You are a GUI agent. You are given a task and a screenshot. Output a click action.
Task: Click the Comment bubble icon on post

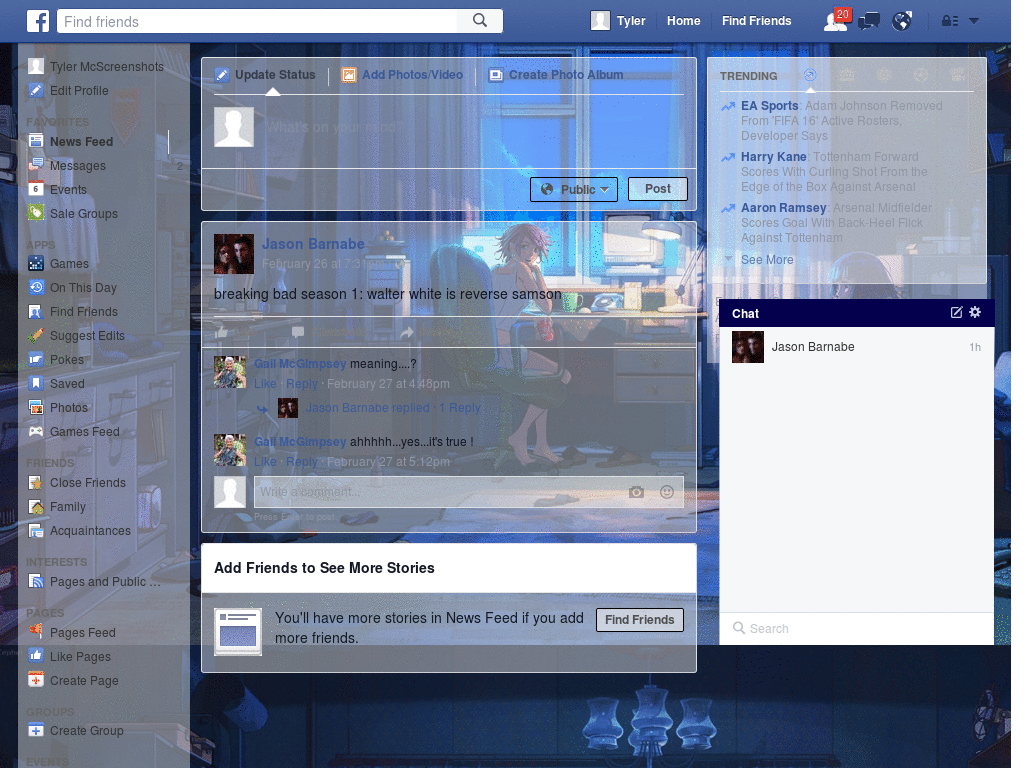(298, 332)
